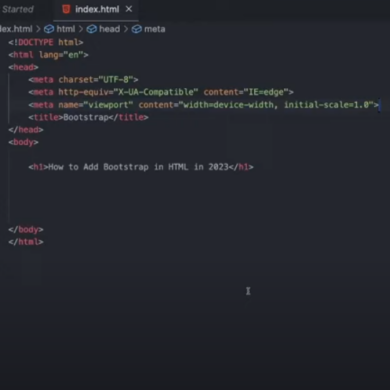Click the closing head tag
The width and height of the screenshot is (390, 390).
26,130
